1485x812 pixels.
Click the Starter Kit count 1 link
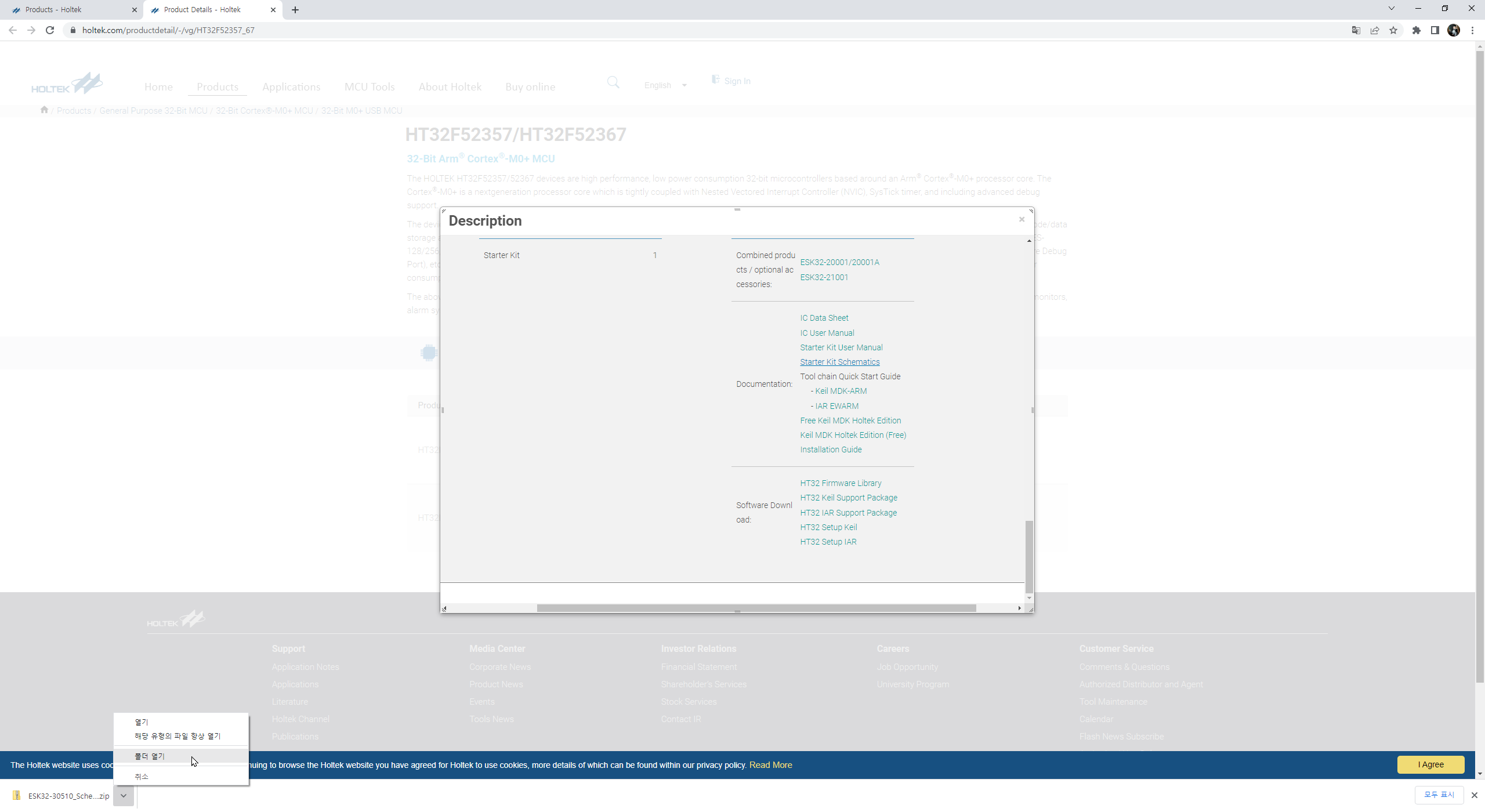(x=655, y=255)
